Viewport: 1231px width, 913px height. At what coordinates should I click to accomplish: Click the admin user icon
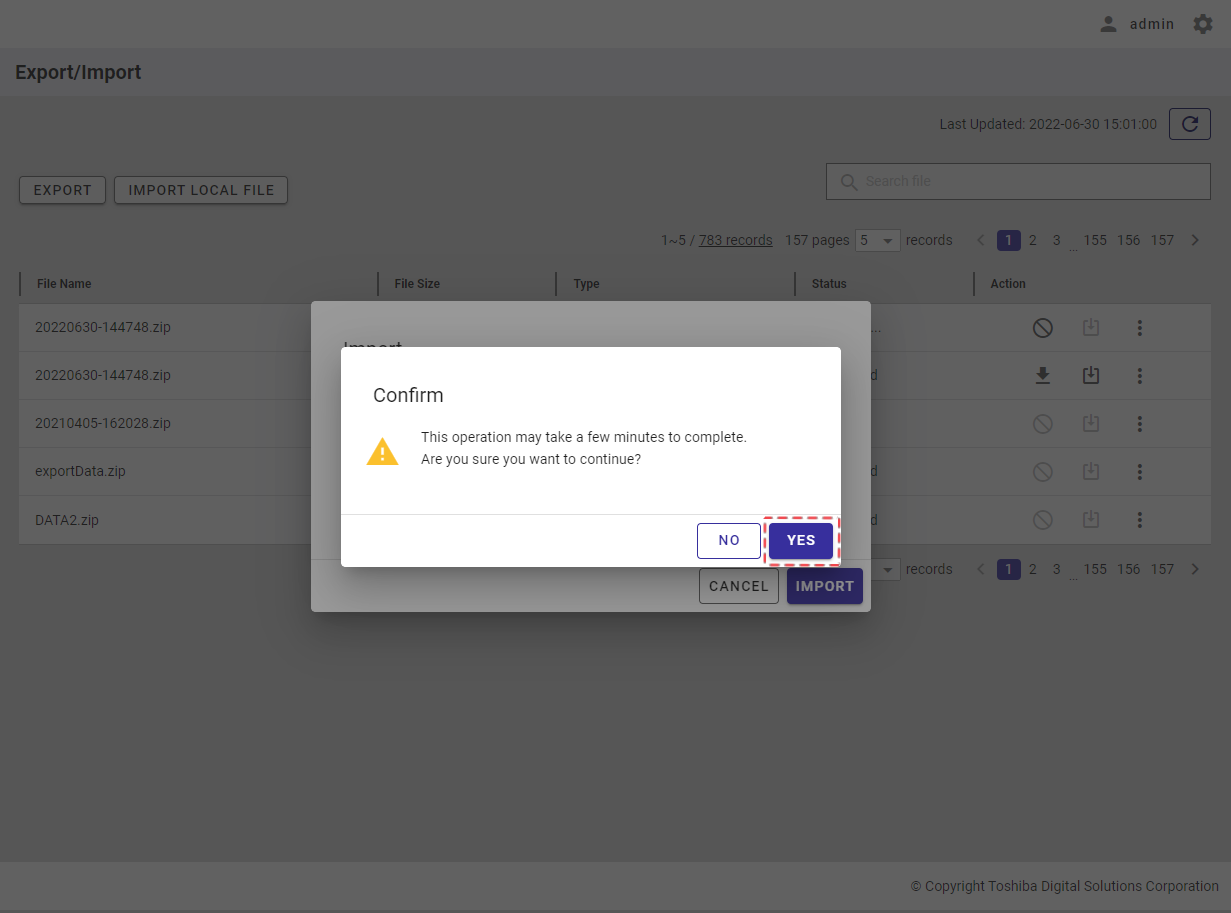(x=1108, y=24)
